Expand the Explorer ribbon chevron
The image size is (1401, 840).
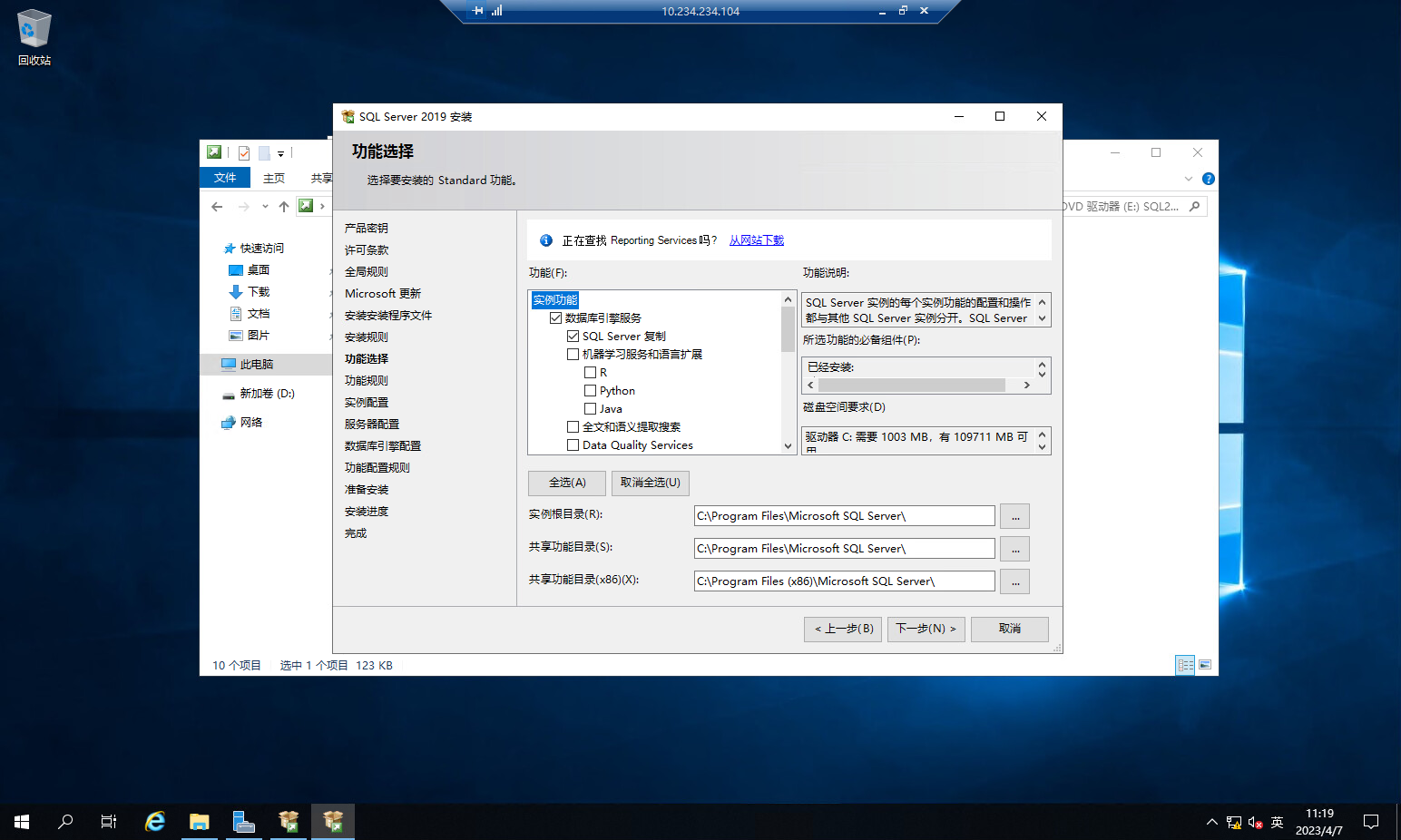click(x=1189, y=179)
